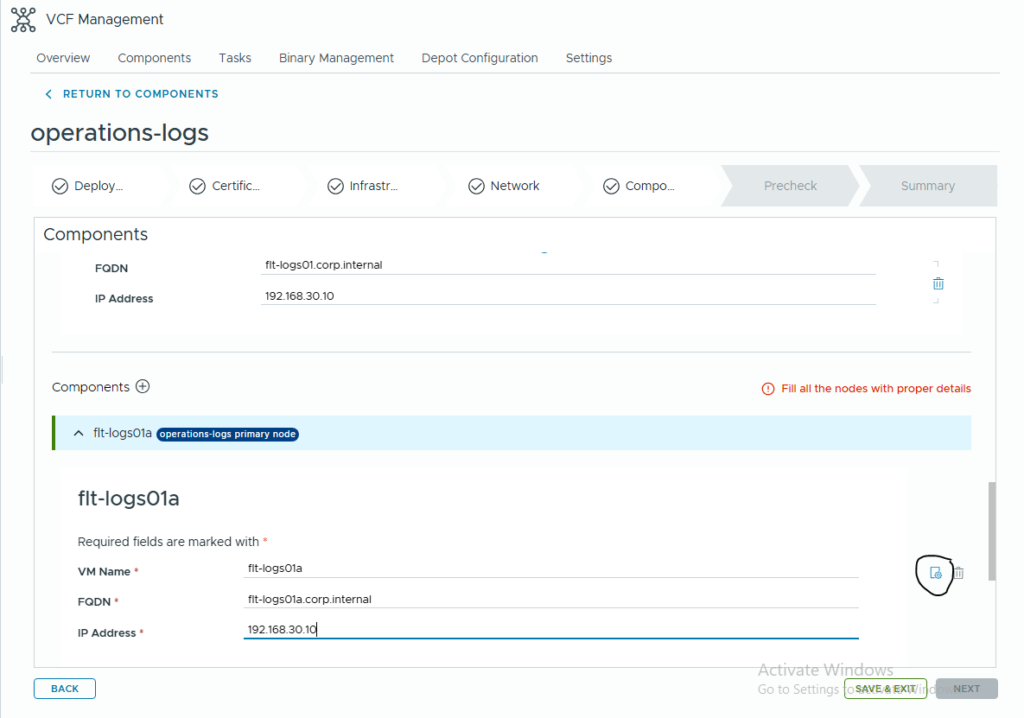This screenshot has height=718, width=1024.
Task: Click trash icon beside flt-logs01.corp.internal FQDN
Action: coord(938,284)
